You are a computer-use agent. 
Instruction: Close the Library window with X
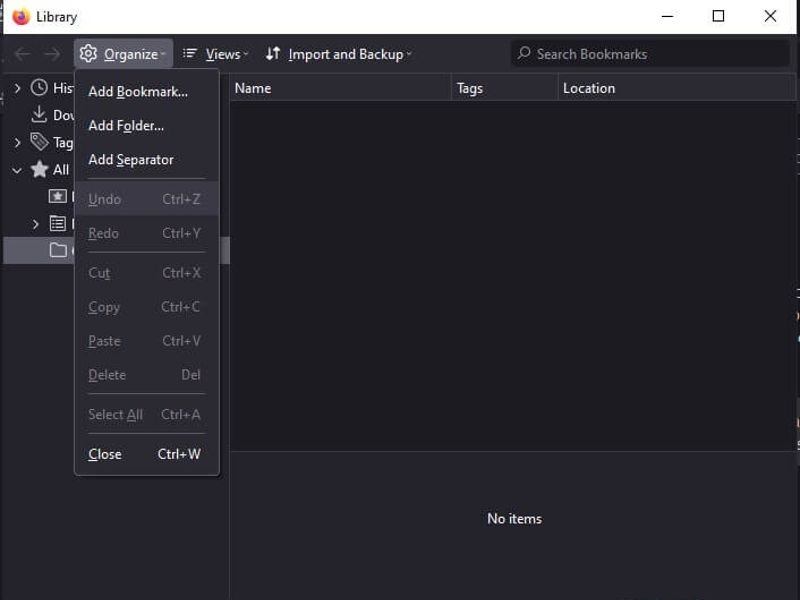click(770, 16)
